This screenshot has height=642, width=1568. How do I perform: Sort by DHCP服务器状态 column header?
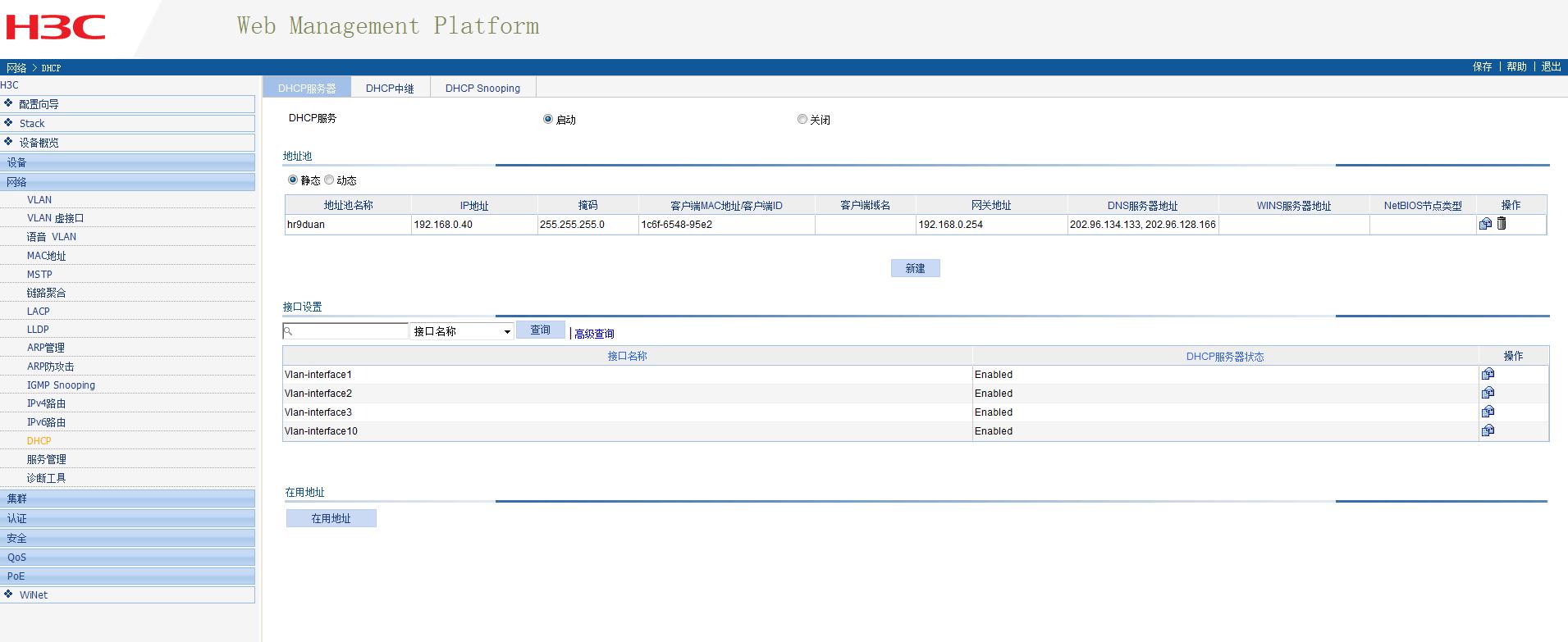point(1225,357)
